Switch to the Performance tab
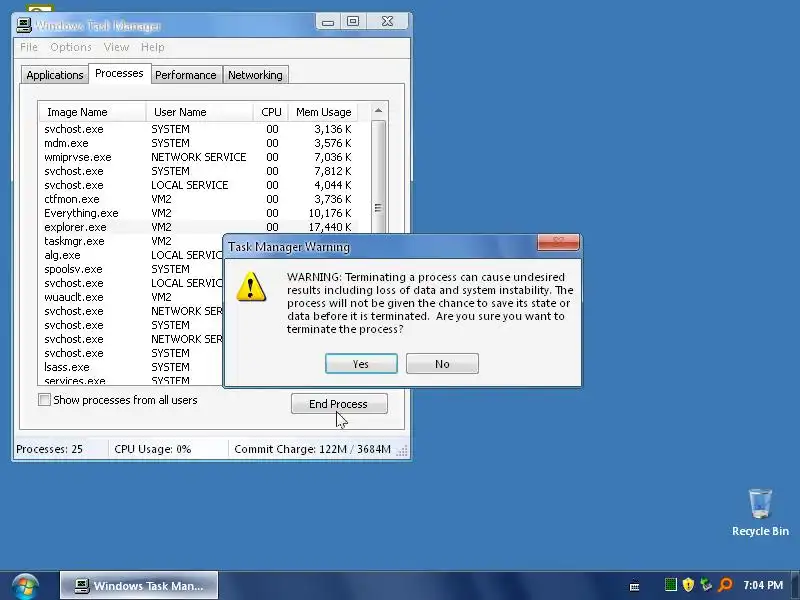The image size is (800, 600). [186, 75]
